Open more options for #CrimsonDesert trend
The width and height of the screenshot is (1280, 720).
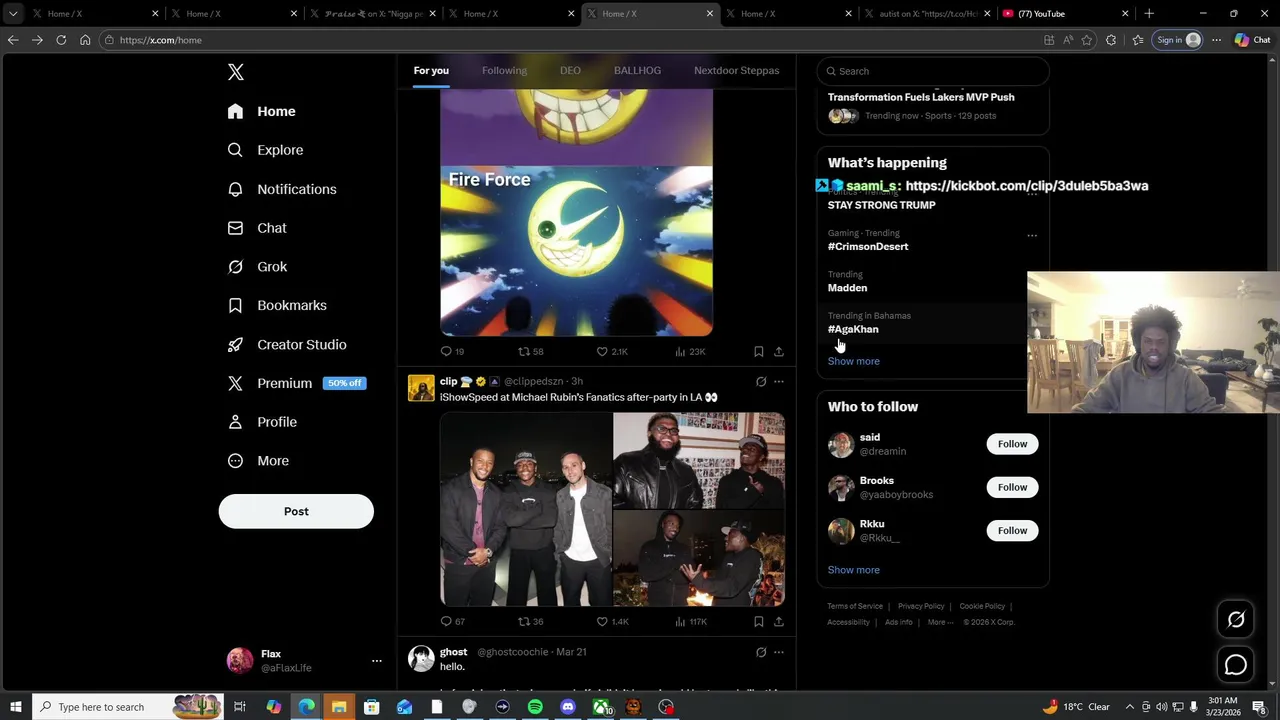(1032, 236)
